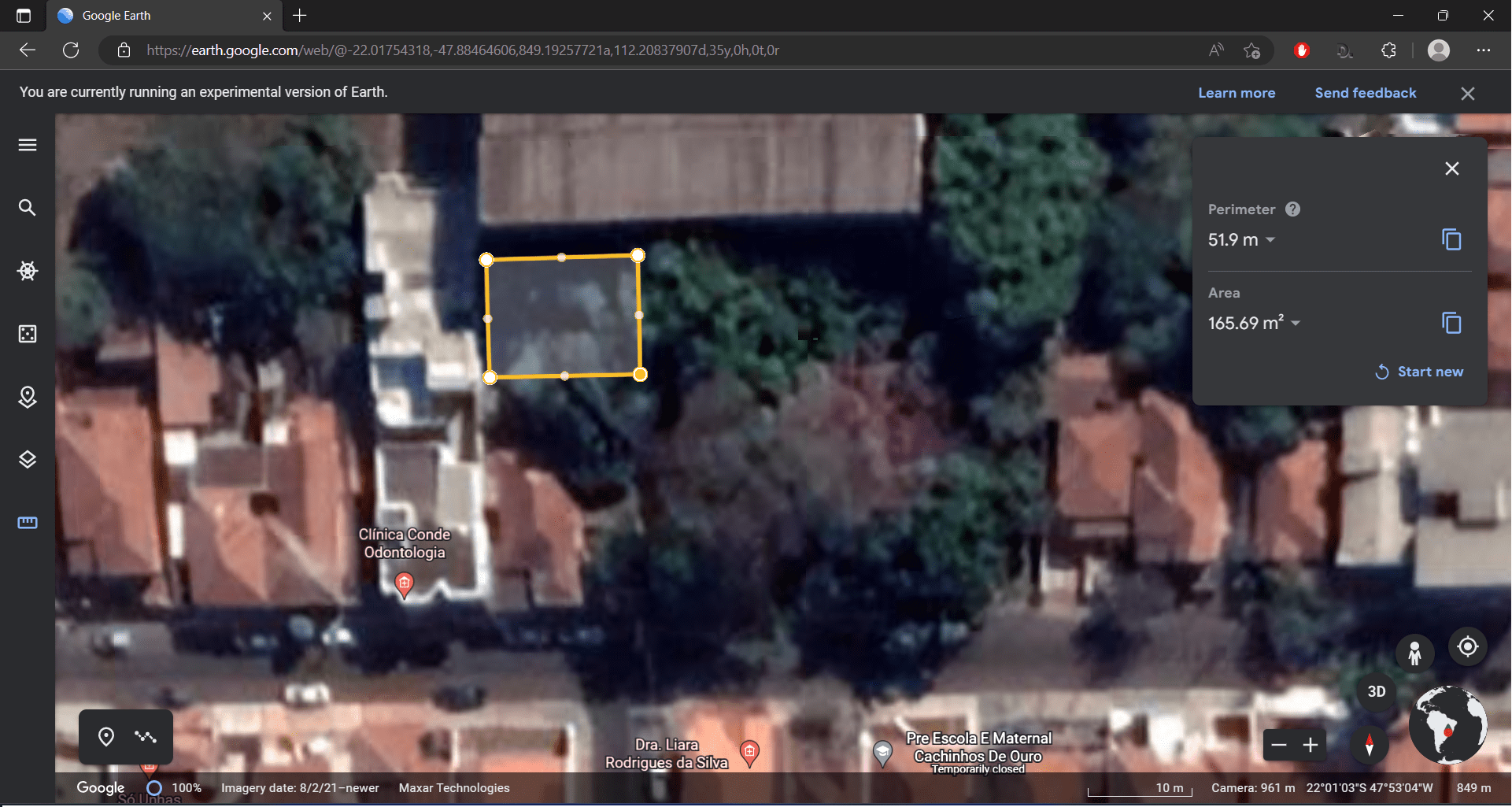The image size is (1512, 807).
Task: Zoom in with plus button
Action: coord(1311,745)
